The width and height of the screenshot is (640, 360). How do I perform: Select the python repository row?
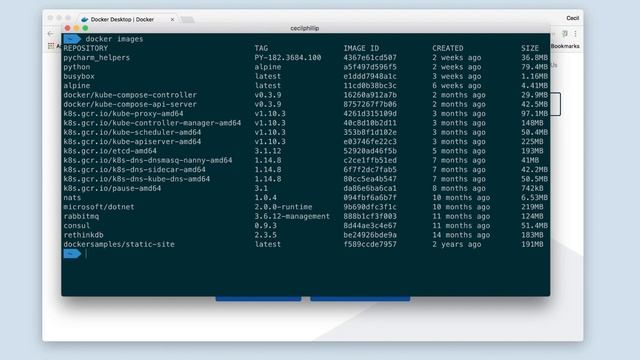point(305,67)
